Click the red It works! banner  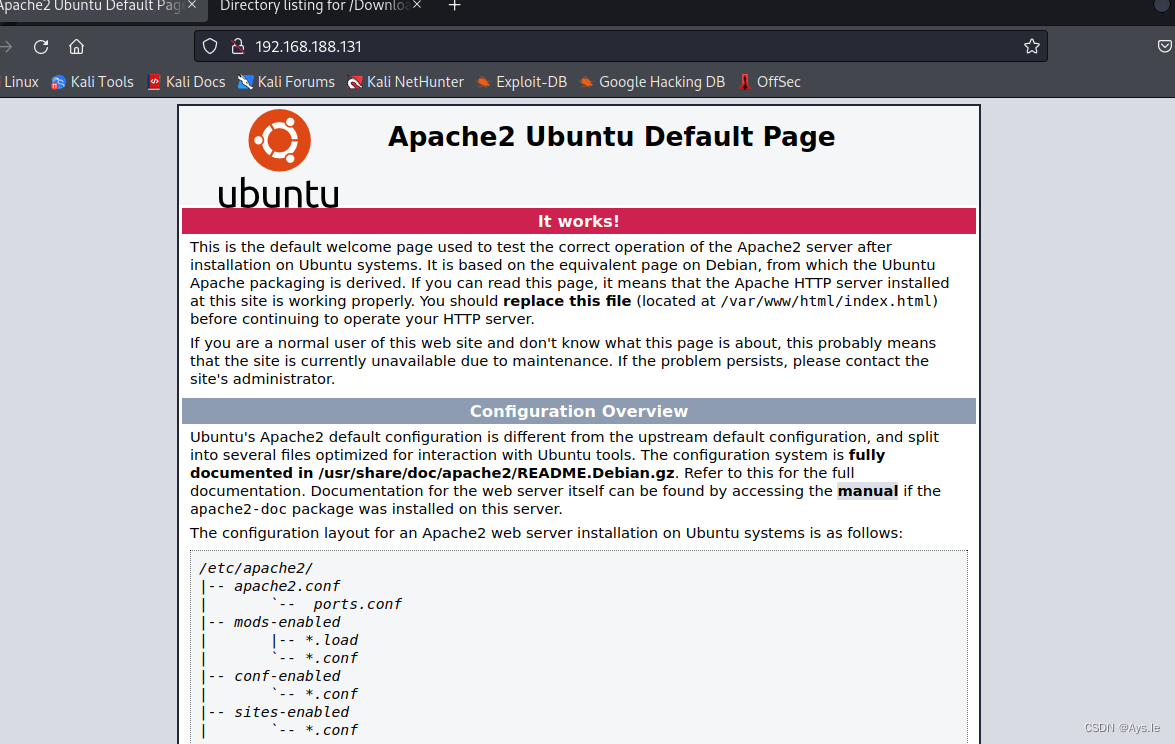click(579, 221)
